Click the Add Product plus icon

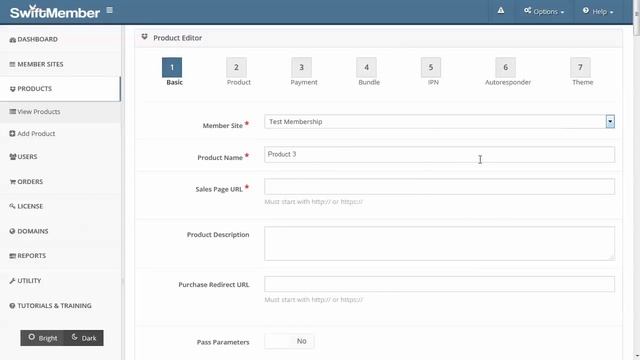coord(12,133)
